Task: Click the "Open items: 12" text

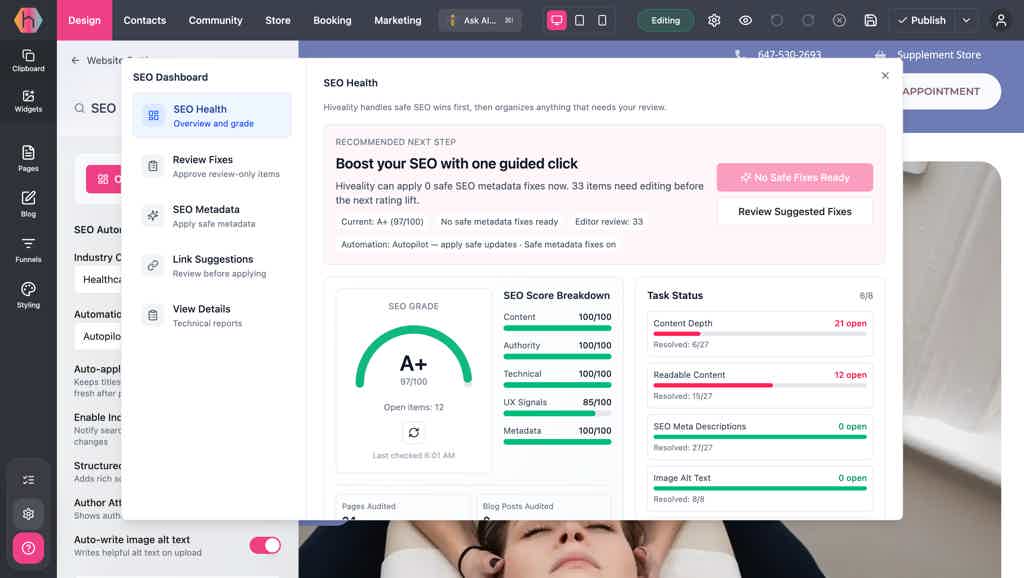Action: 413,407
